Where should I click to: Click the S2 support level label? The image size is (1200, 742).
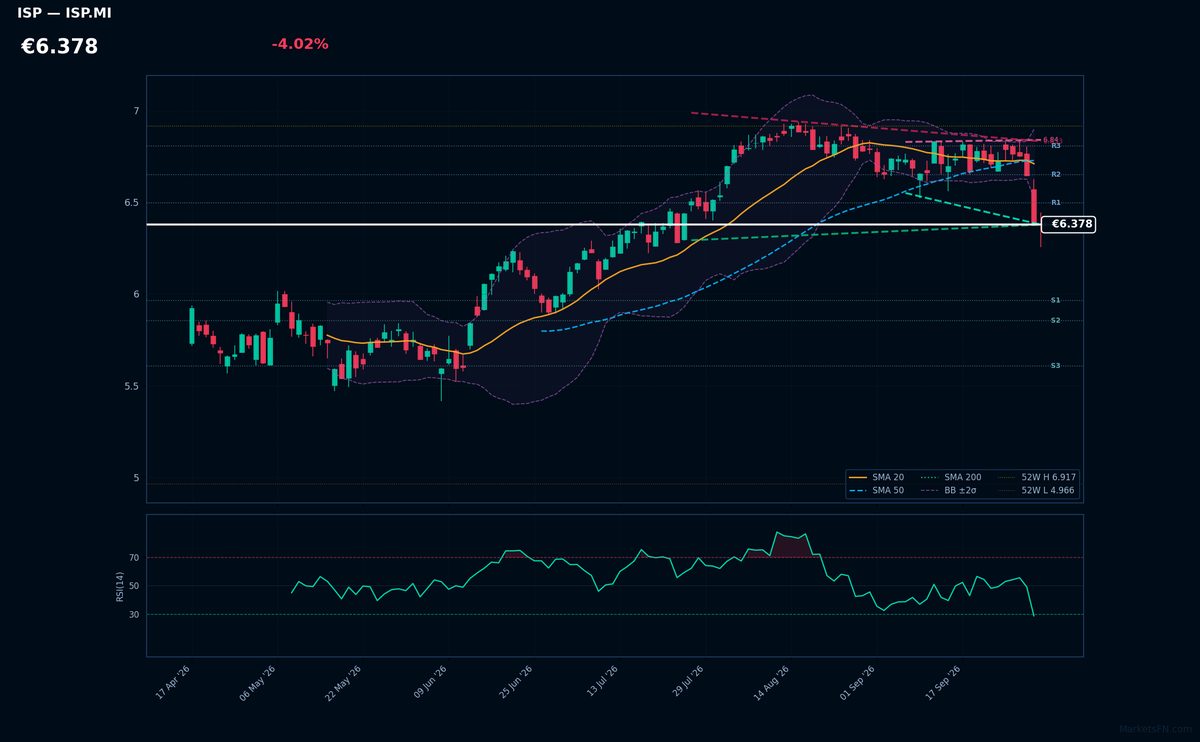point(1055,320)
